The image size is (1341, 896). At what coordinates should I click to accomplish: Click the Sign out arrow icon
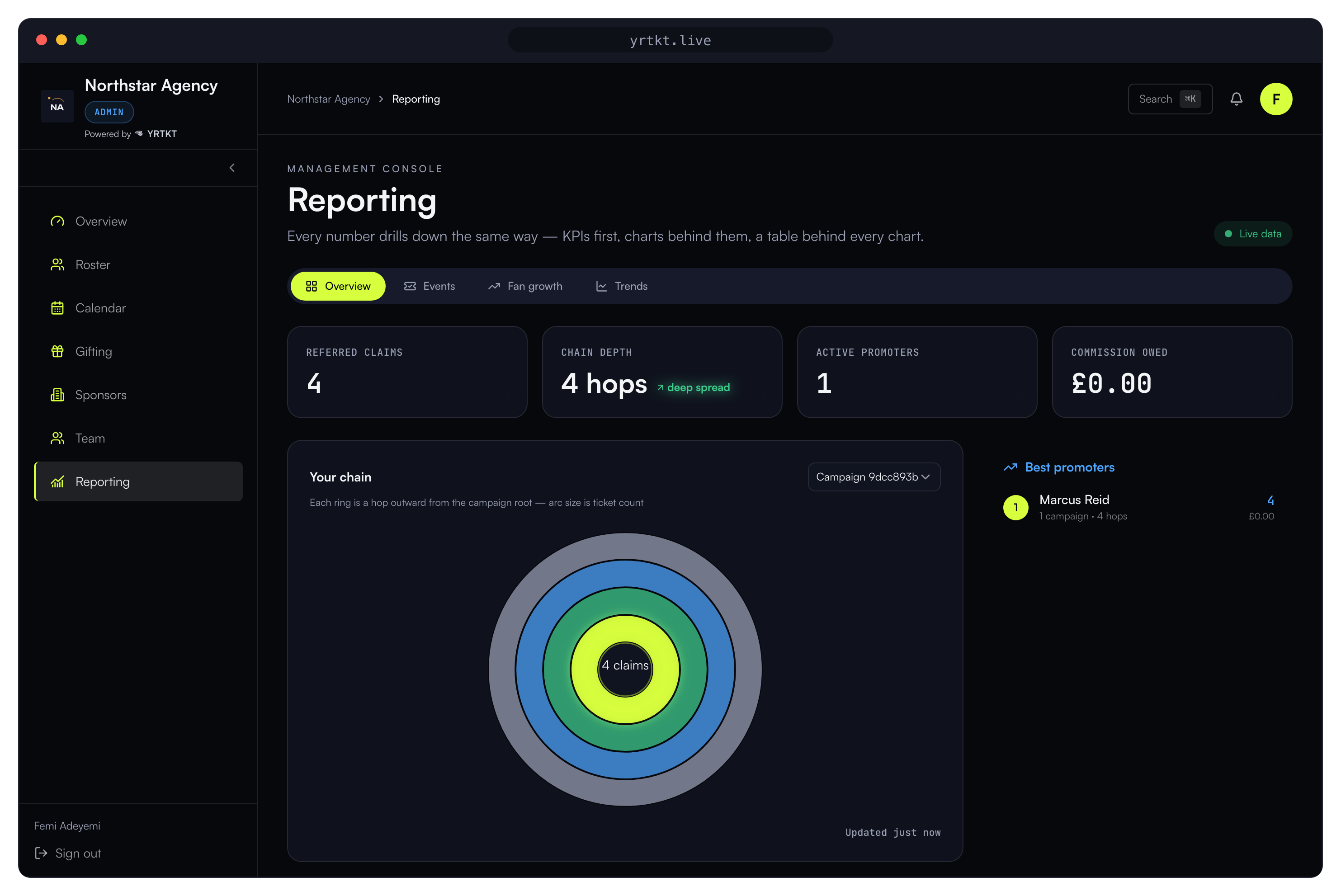pyautogui.click(x=41, y=853)
